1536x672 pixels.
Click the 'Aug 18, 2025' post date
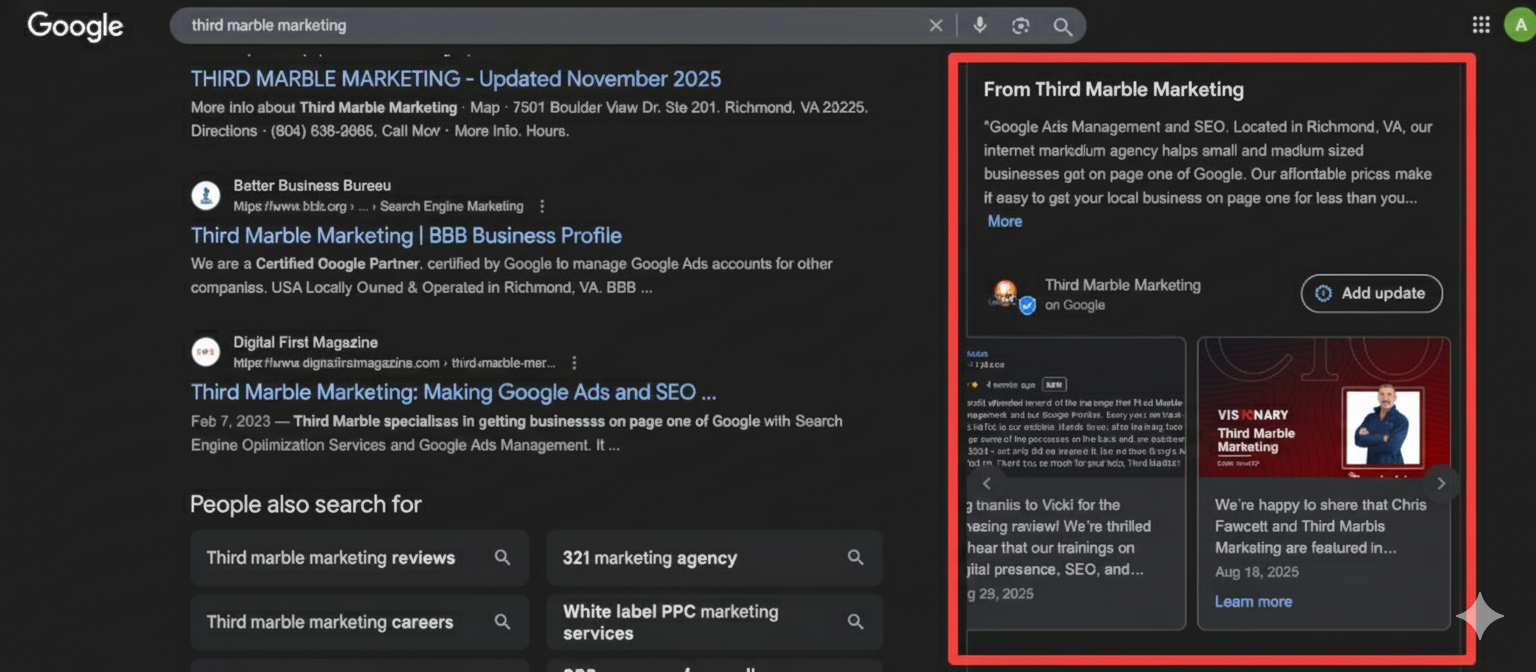(1257, 572)
